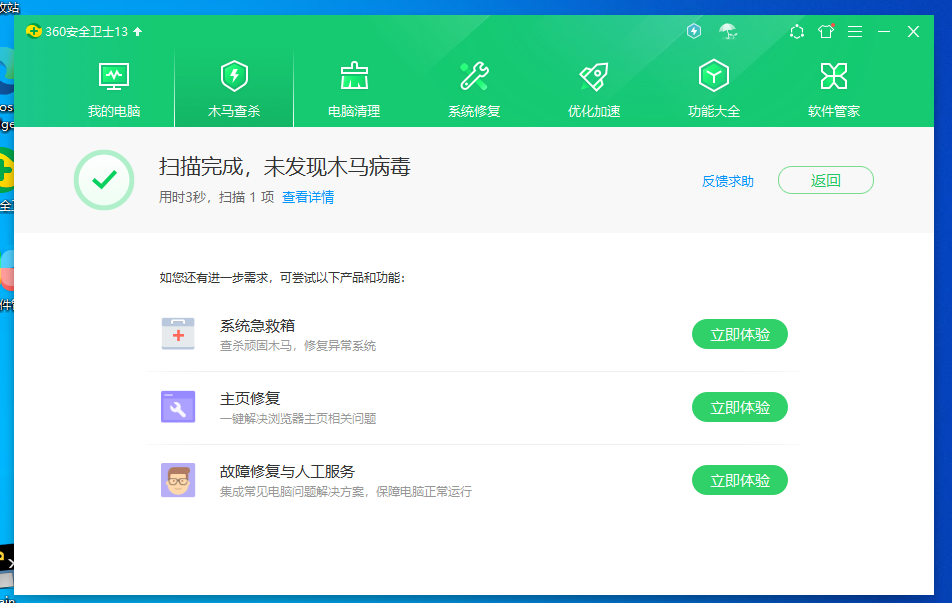This screenshot has height=603, width=952.
Task: Switch to the 优化加速 tab label
Action: 594,111
